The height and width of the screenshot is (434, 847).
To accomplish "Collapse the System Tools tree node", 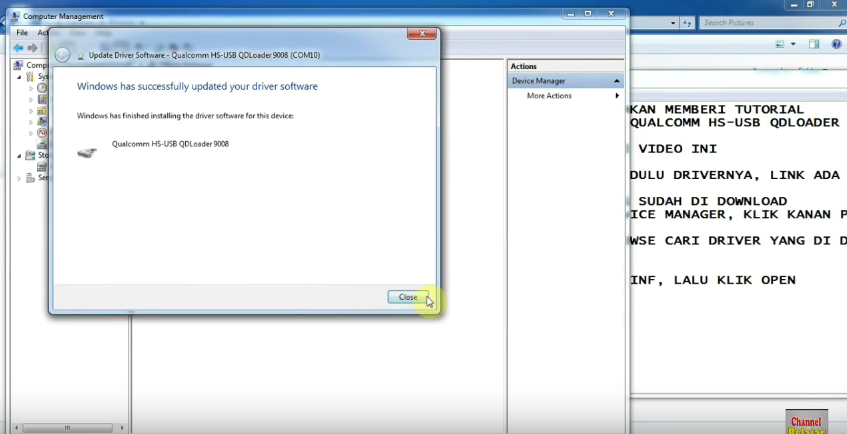I will pos(19,77).
